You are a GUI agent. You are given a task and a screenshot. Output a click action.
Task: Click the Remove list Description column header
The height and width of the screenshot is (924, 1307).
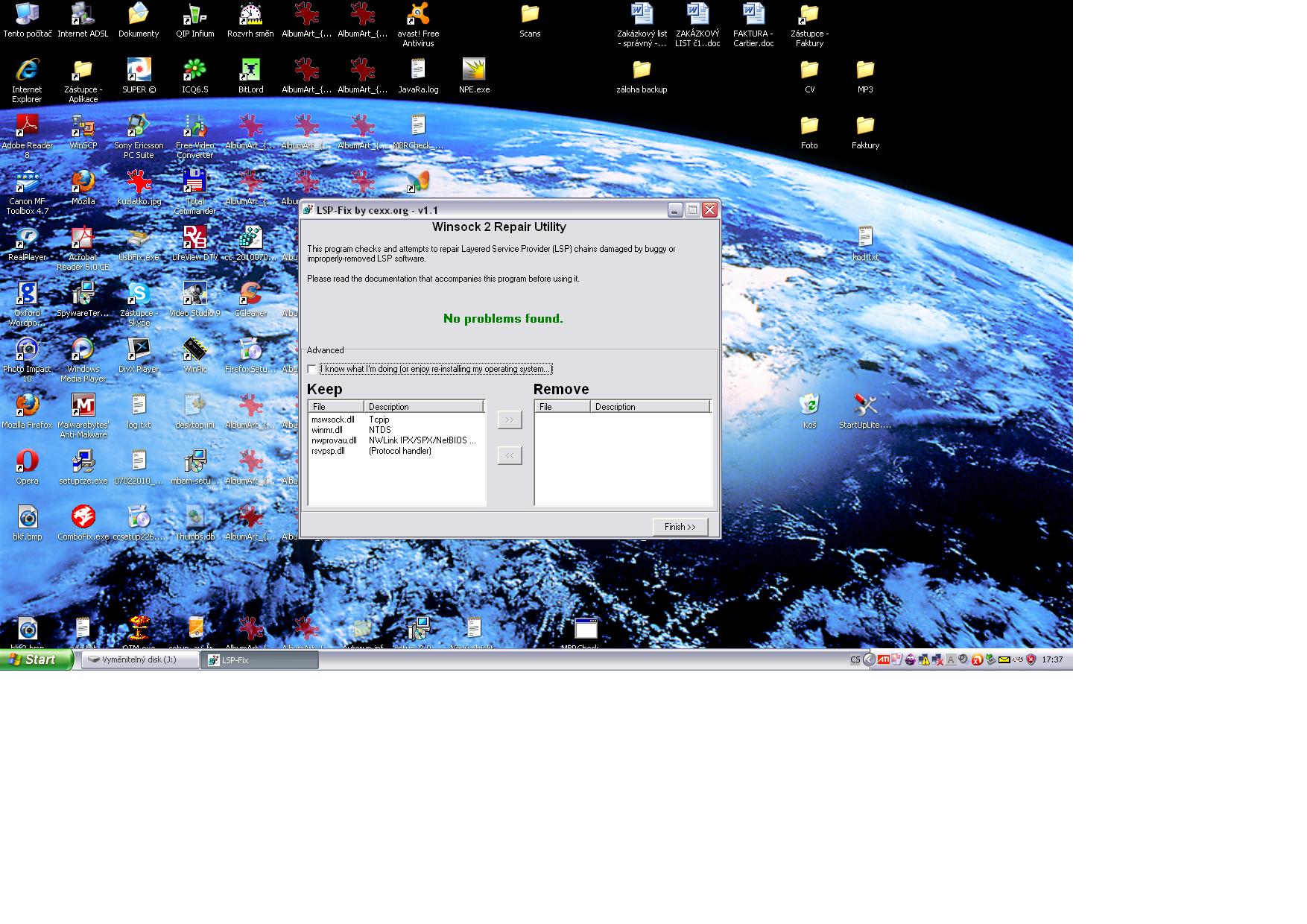[x=649, y=407]
